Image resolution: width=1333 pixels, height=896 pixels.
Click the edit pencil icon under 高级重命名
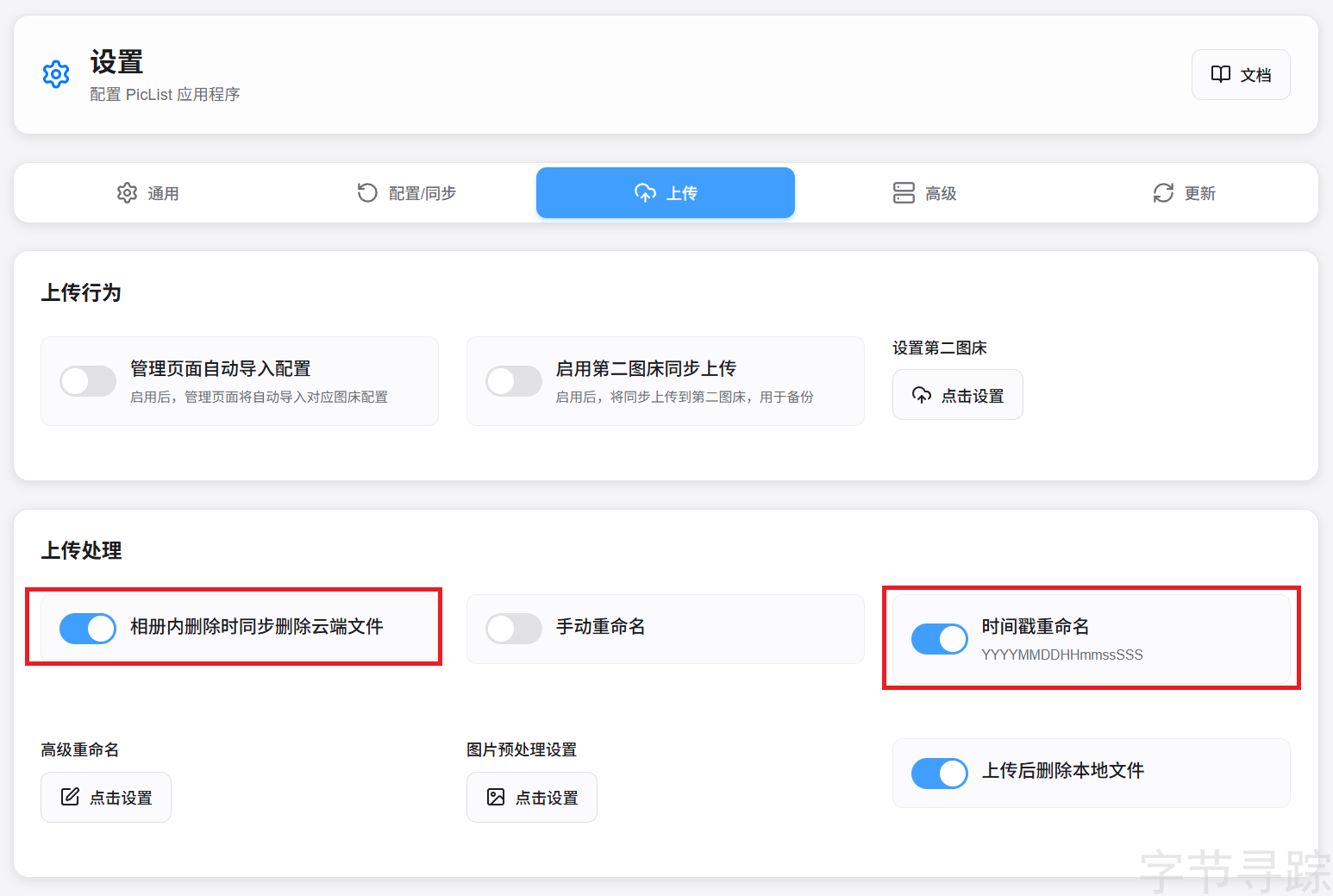click(70, 797)
